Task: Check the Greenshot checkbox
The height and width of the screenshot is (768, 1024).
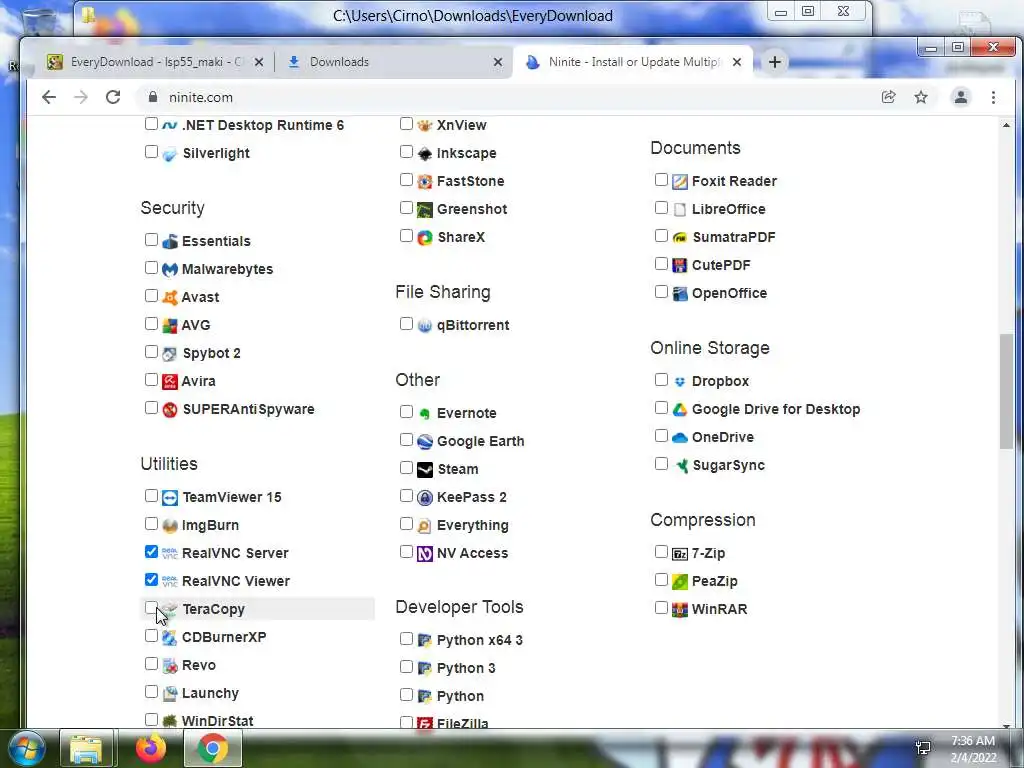Action: 406,208
